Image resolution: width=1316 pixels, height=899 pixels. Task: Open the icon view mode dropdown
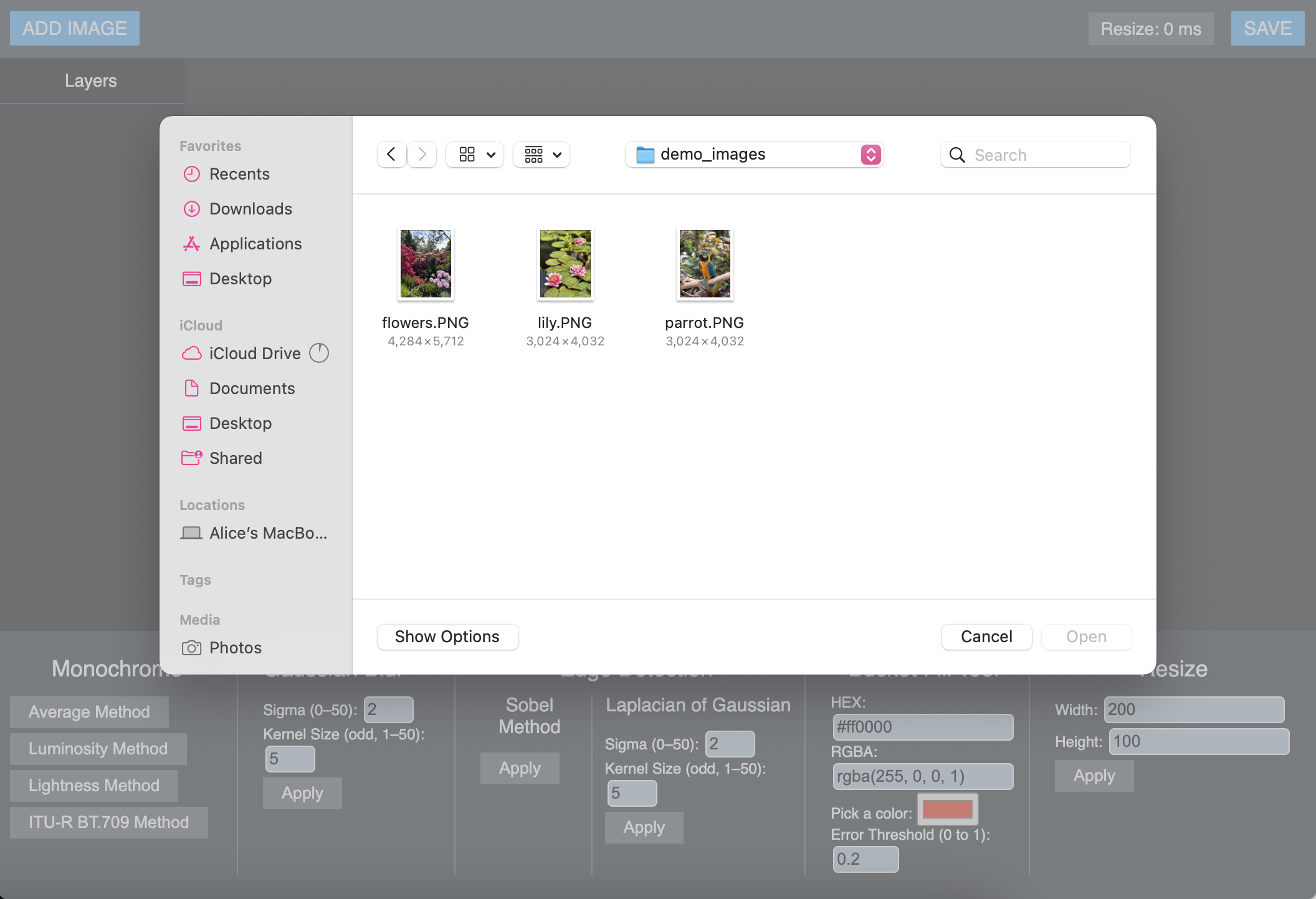[475, 154]
